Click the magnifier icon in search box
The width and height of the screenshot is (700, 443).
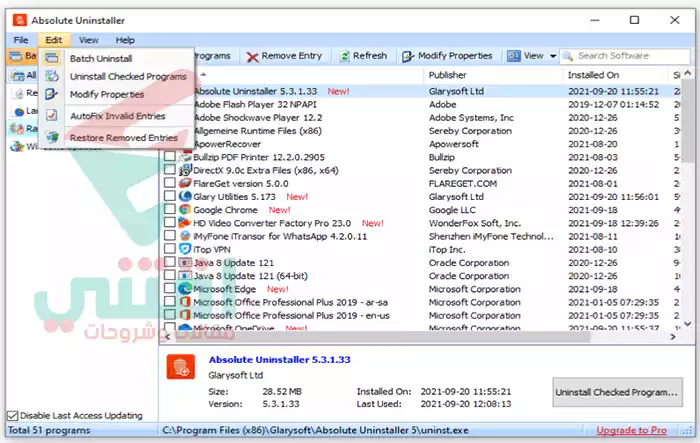pos(568,56)
